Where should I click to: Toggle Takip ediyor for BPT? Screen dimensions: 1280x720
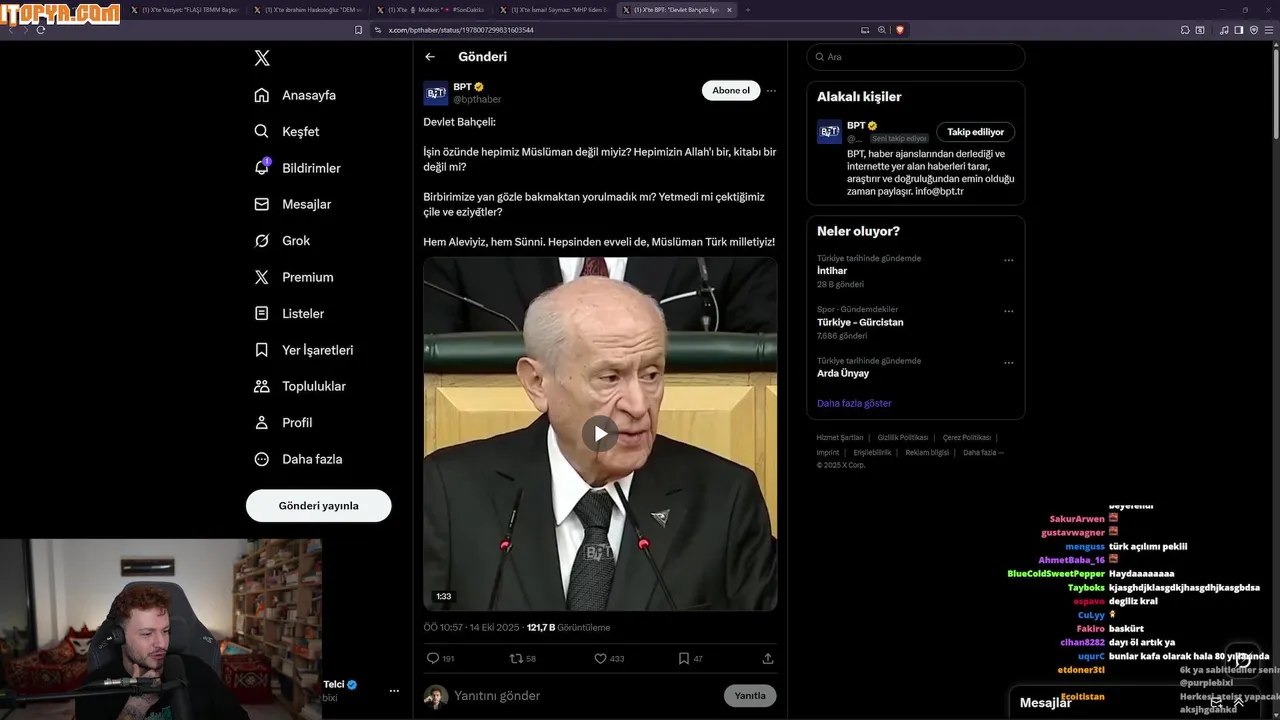(976, 132)
